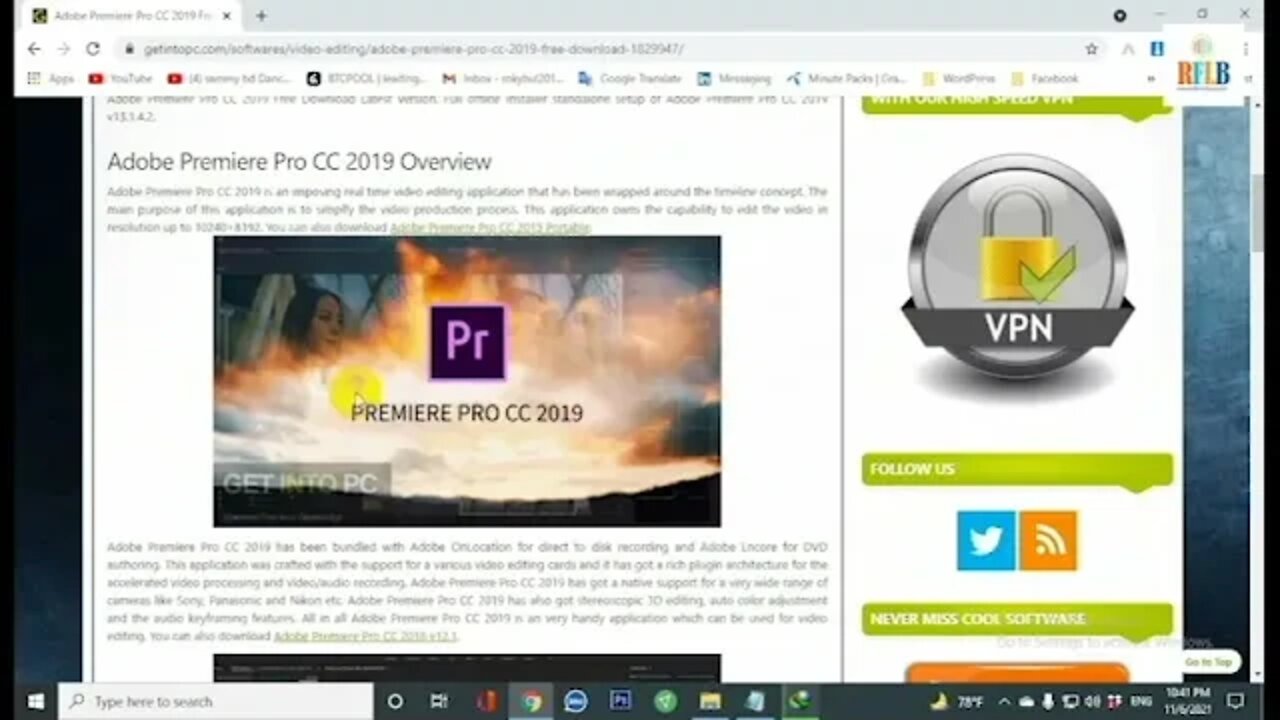Open the BTCPOOL bookmark
Viewport: 1280px width, 720px height.
point(366,78)
